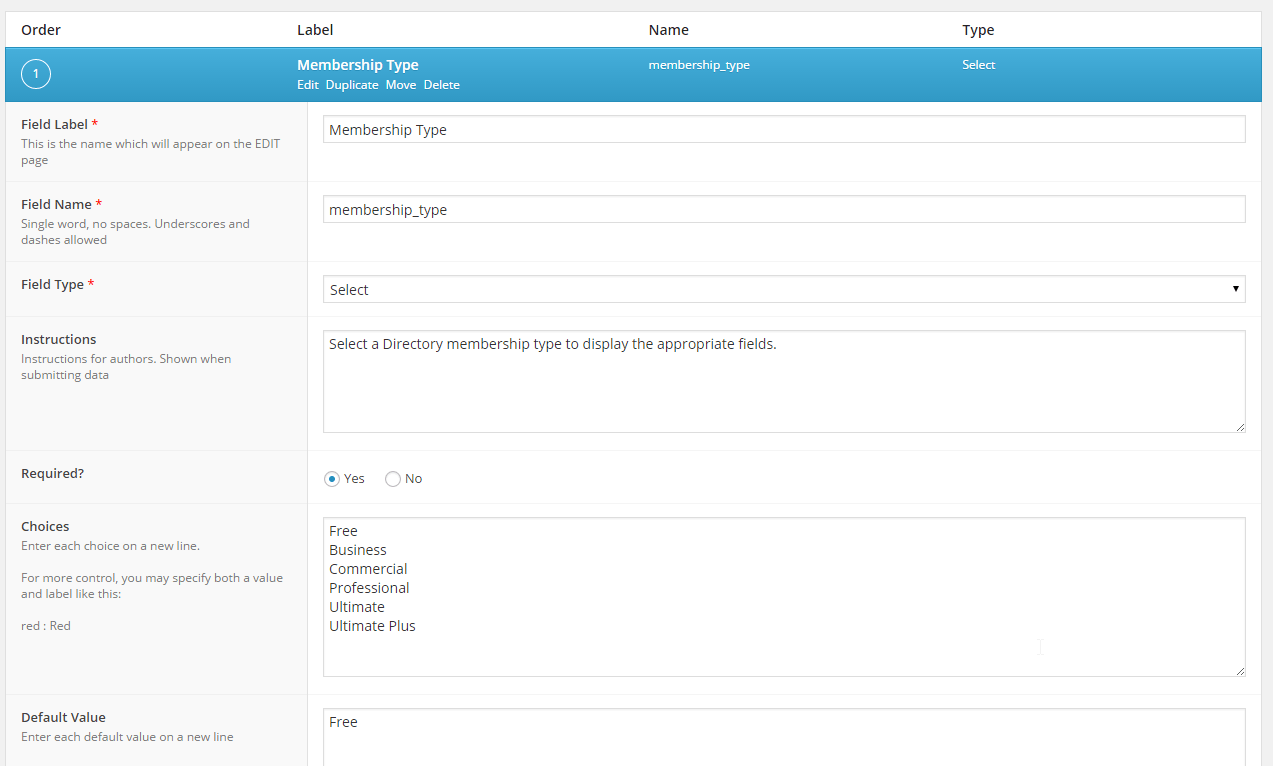Click the dropdown arrow on Field Type
Screen dimensions: 1273x766
pyautogui.click(x=1237, y=289)
